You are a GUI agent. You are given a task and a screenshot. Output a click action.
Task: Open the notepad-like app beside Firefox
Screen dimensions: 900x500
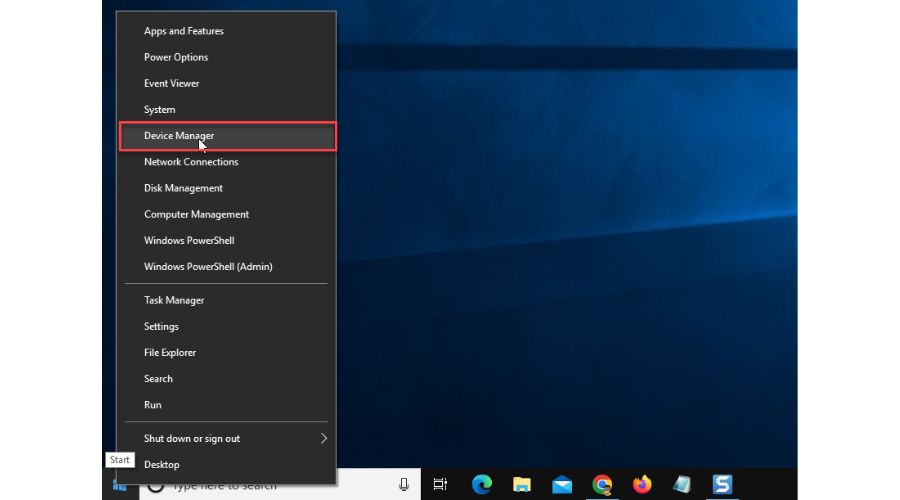point(682,485)
